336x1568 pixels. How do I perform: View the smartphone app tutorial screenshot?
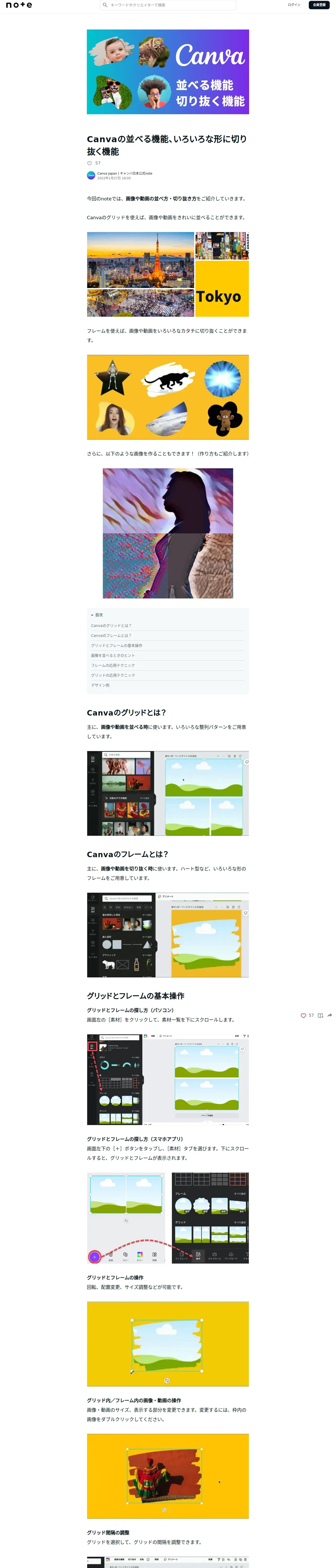tap(168, 1218)
